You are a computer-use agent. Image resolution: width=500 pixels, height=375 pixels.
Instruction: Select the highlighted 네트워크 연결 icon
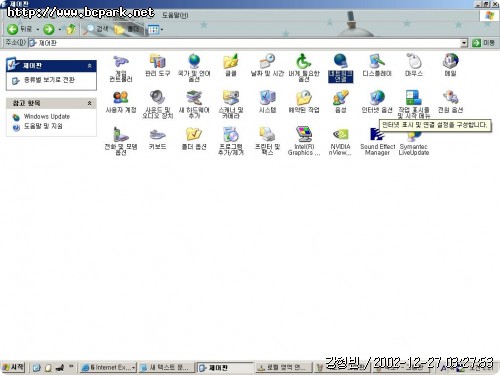tap(340, 68)
